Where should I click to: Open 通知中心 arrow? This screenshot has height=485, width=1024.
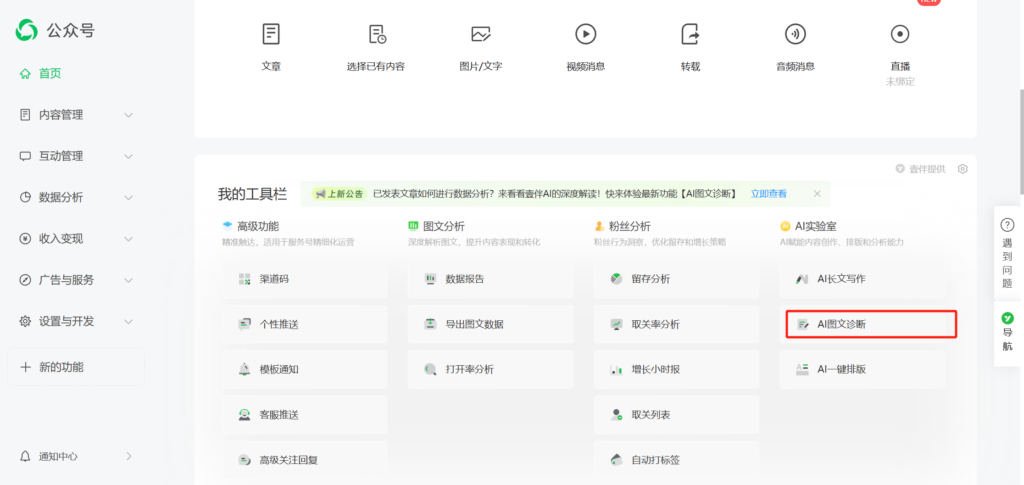(x=129, y=456)
